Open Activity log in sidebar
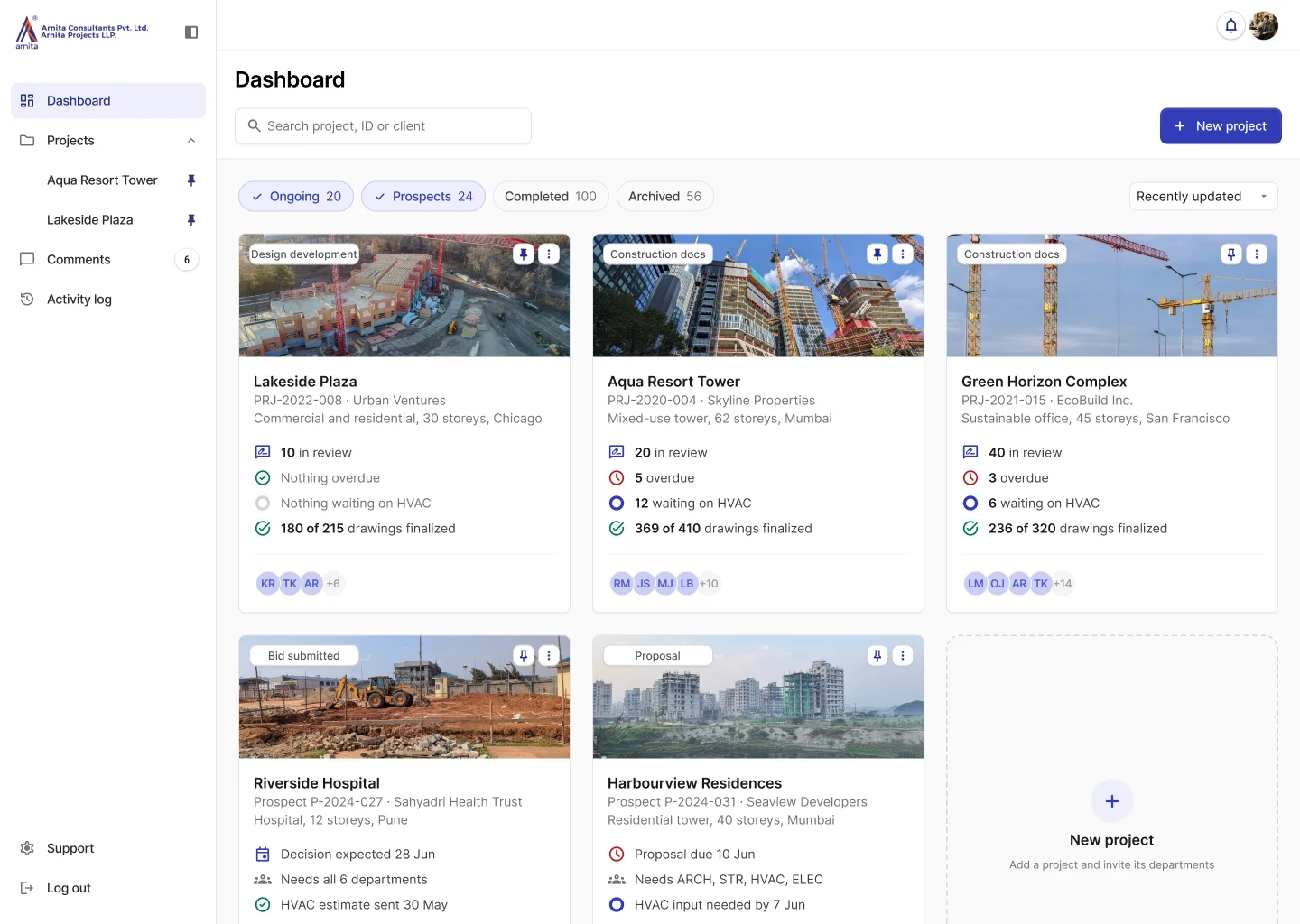 [x=108, y=300]
